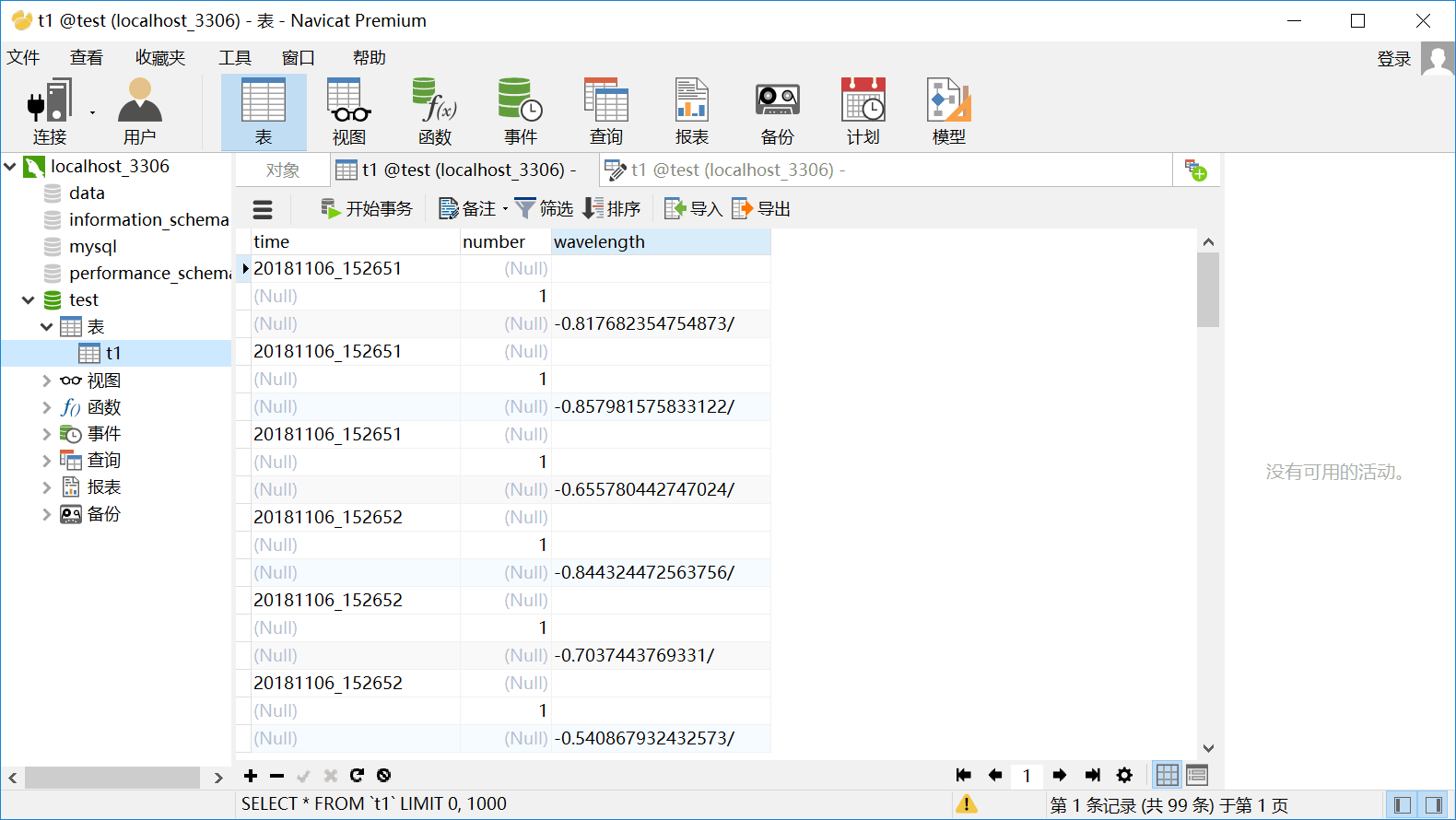
Task: Collapse the 表 tables node
Action: [x=47, y=327]
